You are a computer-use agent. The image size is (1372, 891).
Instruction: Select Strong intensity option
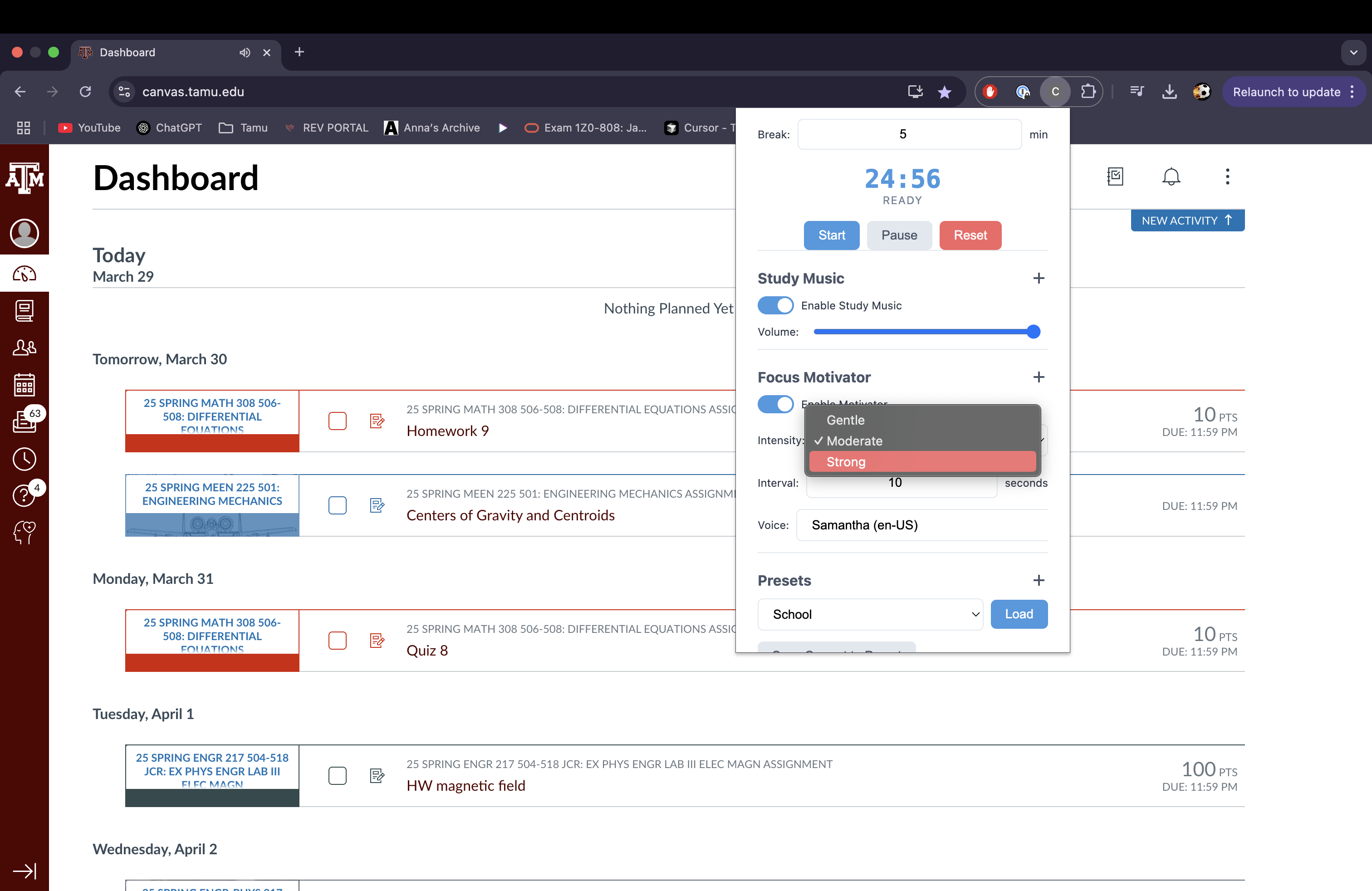pos(922,462)
